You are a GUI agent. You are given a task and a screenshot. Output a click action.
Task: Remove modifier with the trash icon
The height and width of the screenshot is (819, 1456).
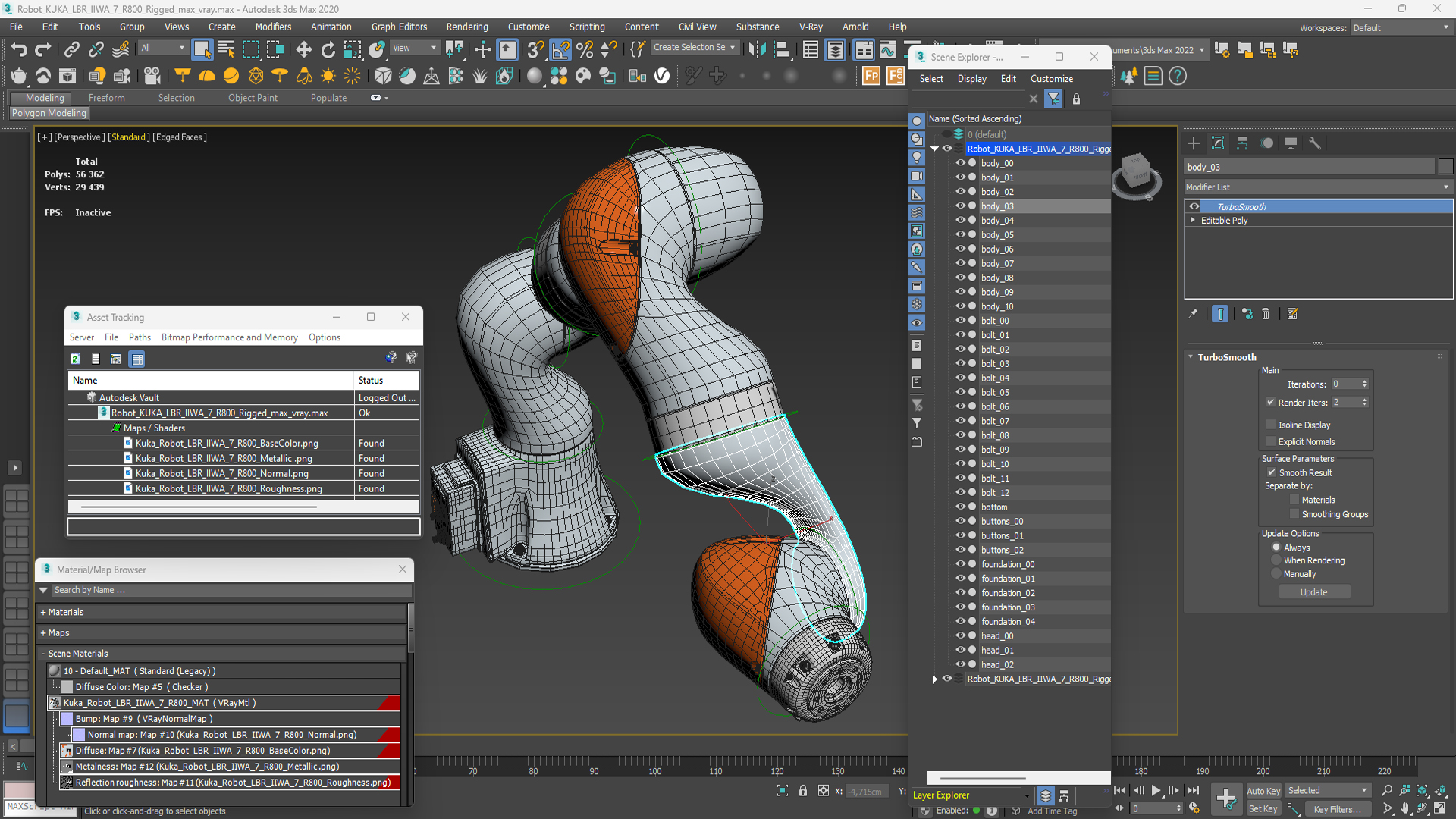tap(1266, 314)
